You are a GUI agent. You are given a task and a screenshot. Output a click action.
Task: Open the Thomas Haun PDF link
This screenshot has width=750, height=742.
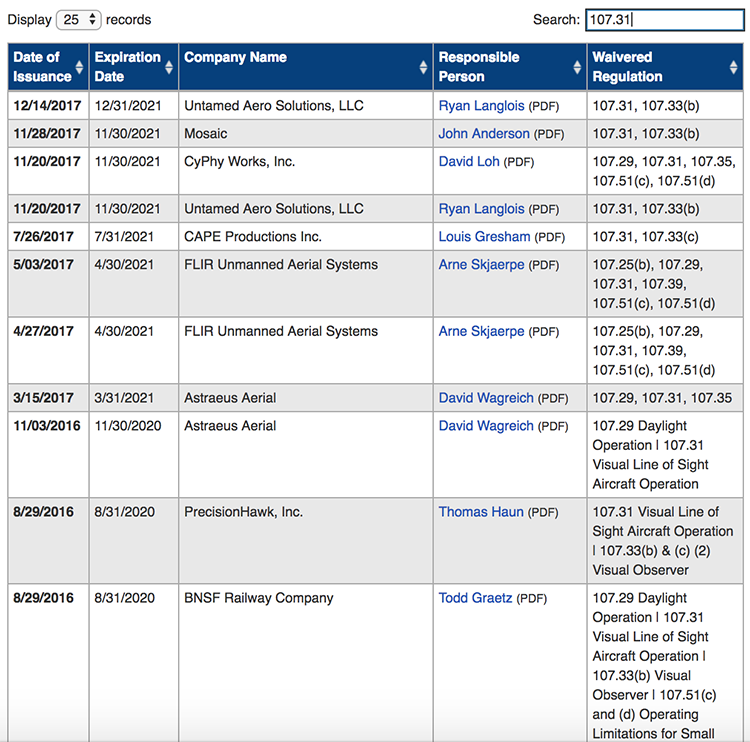click(x=481, y=512)
